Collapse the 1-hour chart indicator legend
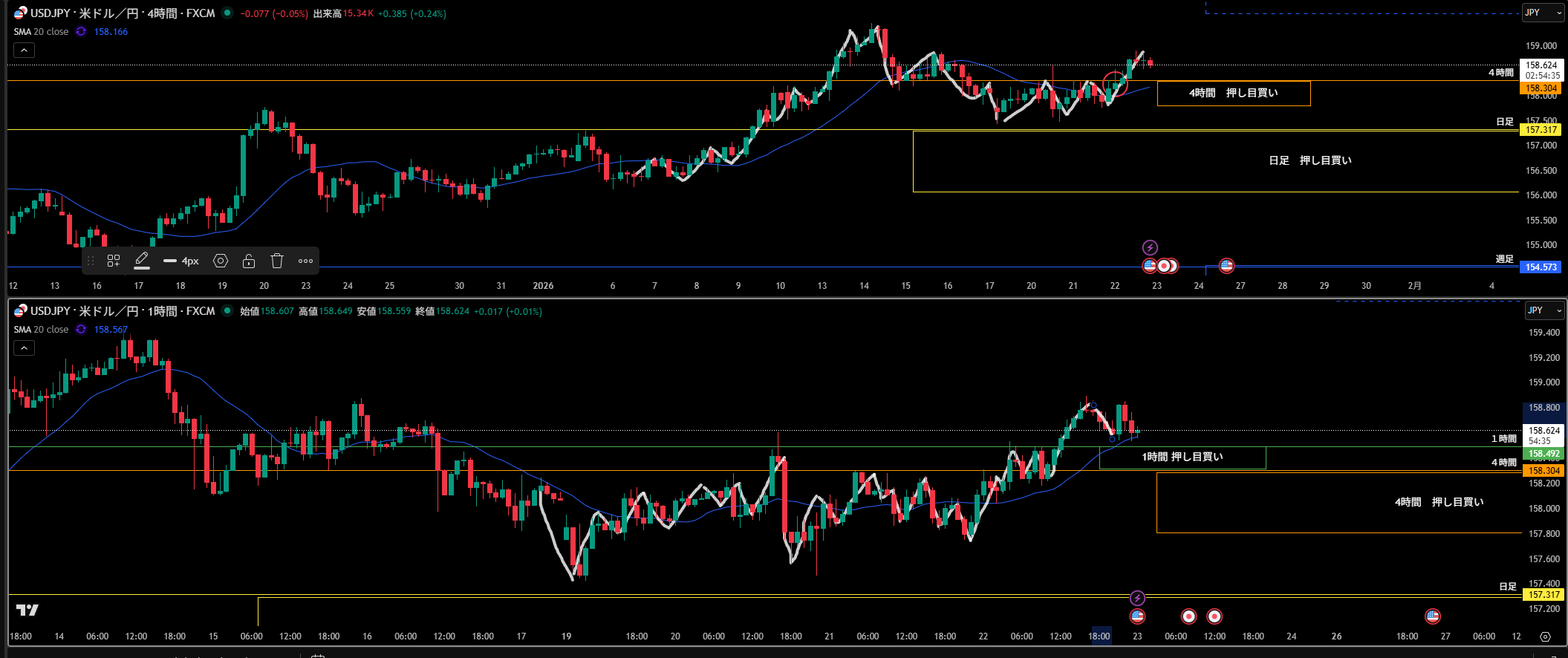 tap(24, 348)
